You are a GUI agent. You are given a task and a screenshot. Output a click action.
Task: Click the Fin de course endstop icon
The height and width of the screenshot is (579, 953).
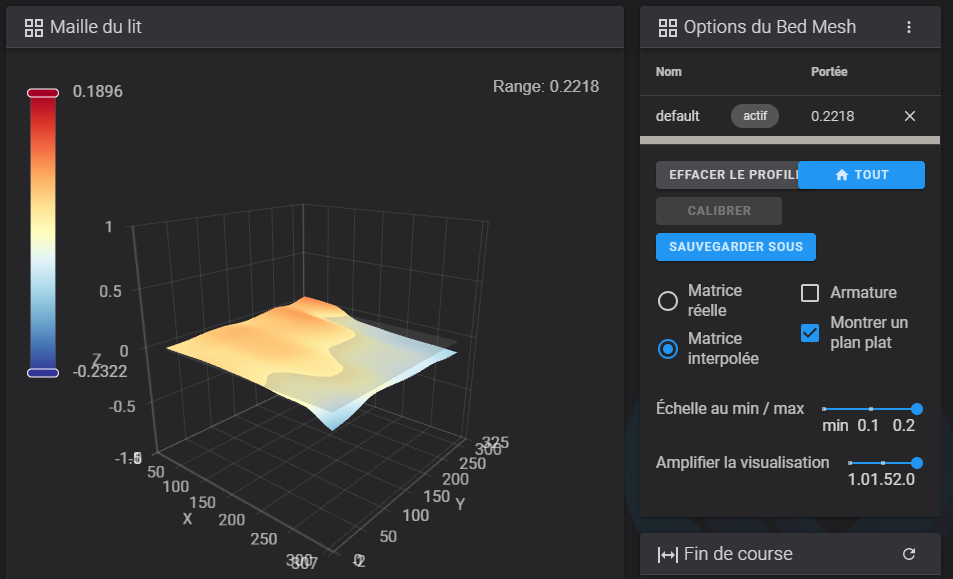click(x=667, y=554)
